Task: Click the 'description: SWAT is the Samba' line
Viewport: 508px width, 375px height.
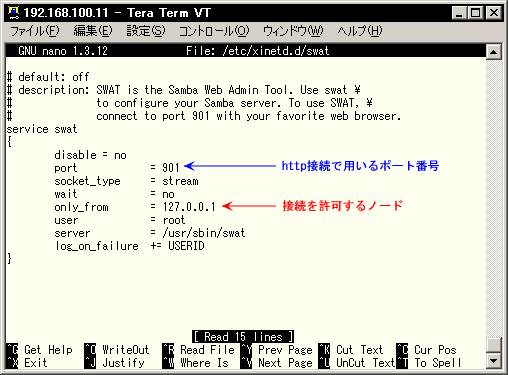Action: [184, 90]
